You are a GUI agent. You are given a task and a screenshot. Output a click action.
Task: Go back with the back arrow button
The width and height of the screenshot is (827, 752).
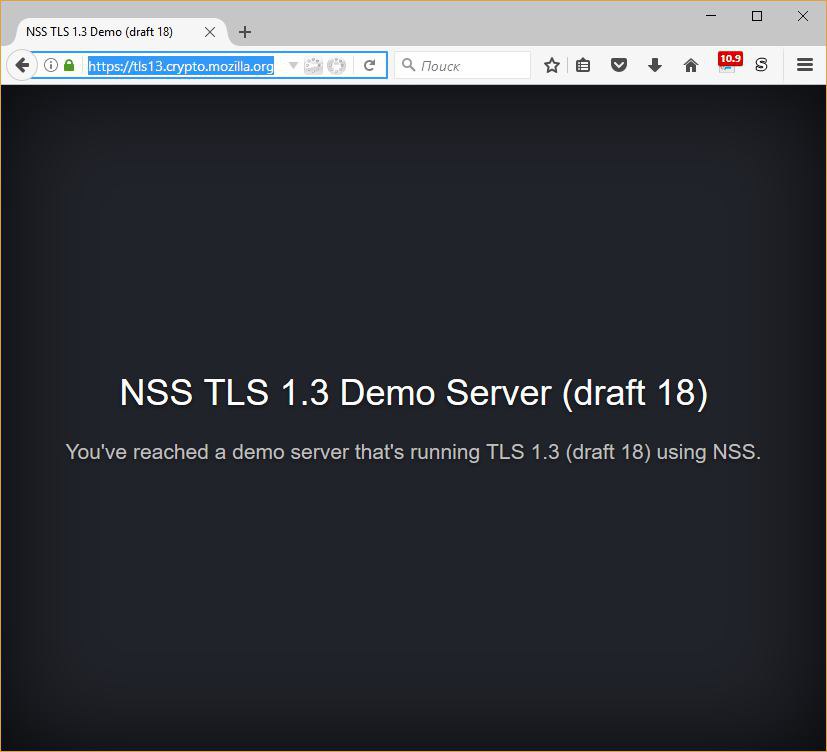(22, 65)
